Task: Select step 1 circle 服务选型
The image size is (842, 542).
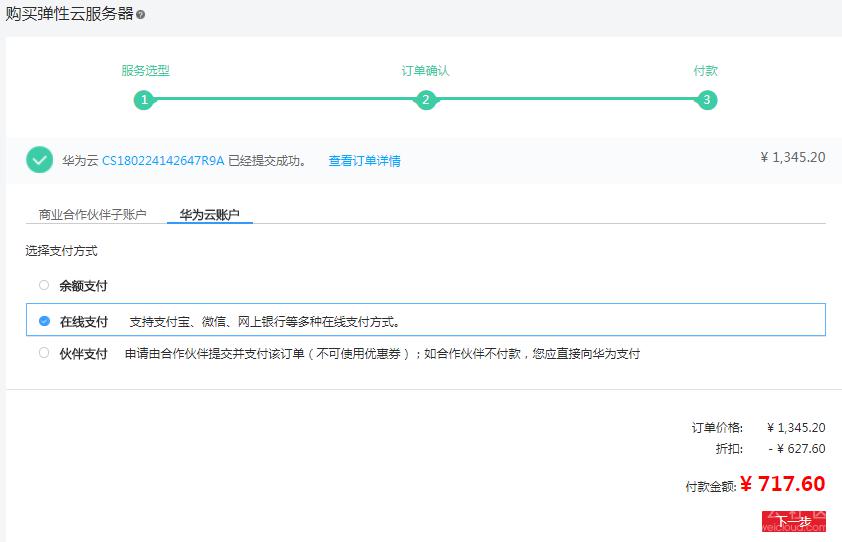Action: (144, 99)
